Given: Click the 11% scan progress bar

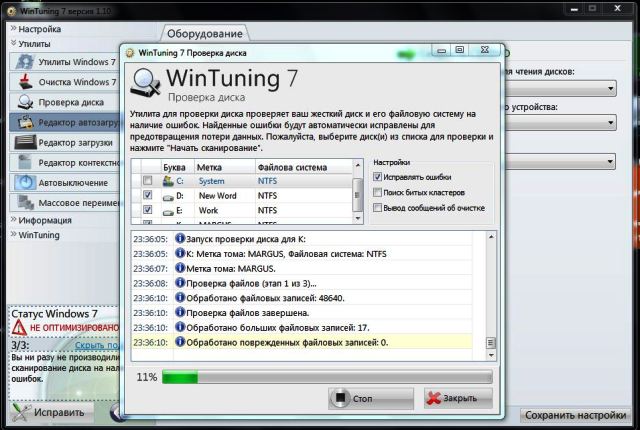Looking at the screenshot, I should click(x=327, y=377).
